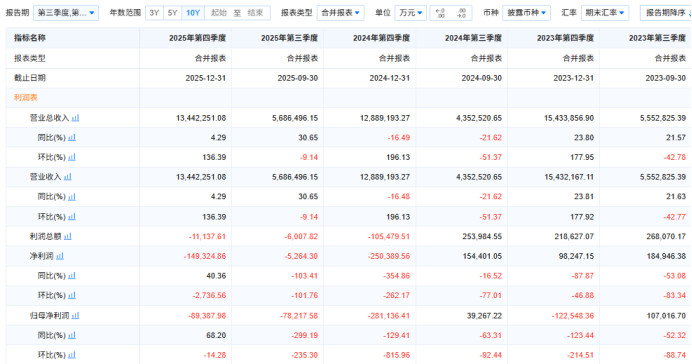The width and height of the screenshot is (692, 364).
Task: Expand the 期末汇率 exchange rate dropdown
Action: click(605, 13)
